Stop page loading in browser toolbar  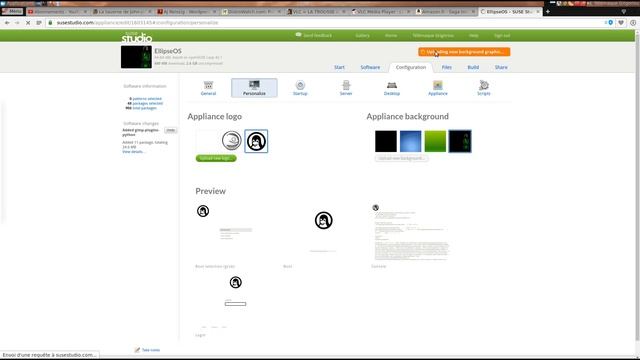(x=28, y=23)
